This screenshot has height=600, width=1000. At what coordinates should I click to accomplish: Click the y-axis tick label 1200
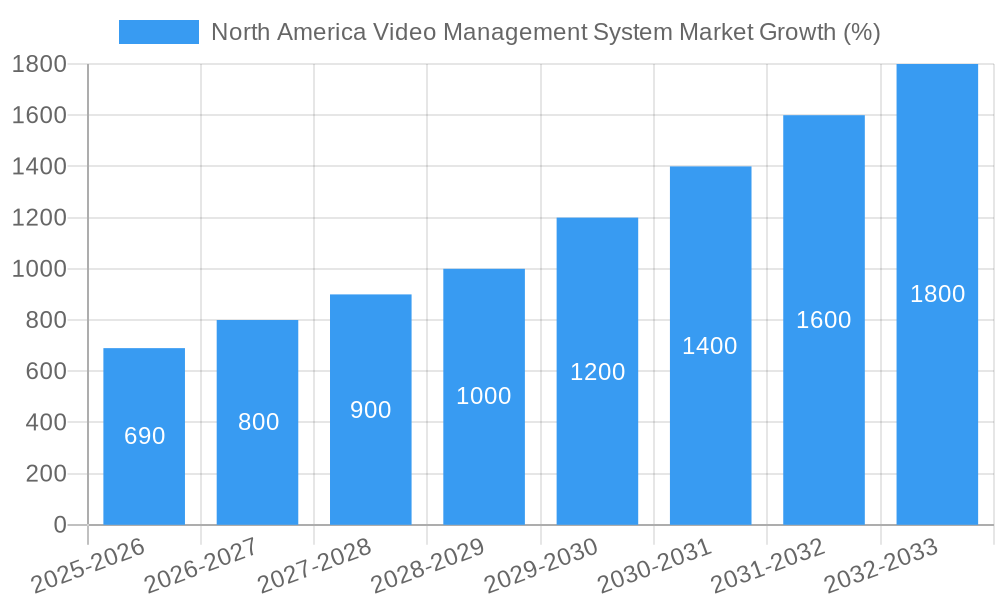click(x=40, y=218)
